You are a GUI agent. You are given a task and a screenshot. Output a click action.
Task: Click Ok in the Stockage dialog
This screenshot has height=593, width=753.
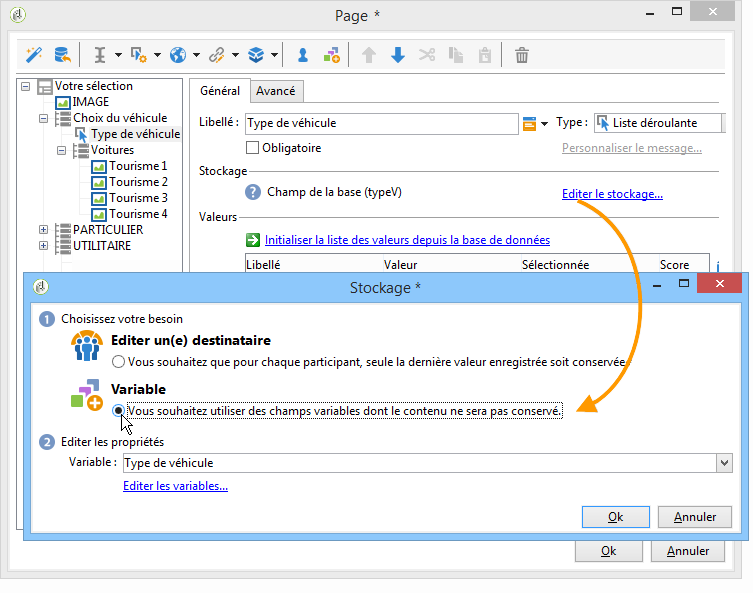point(615,517)
